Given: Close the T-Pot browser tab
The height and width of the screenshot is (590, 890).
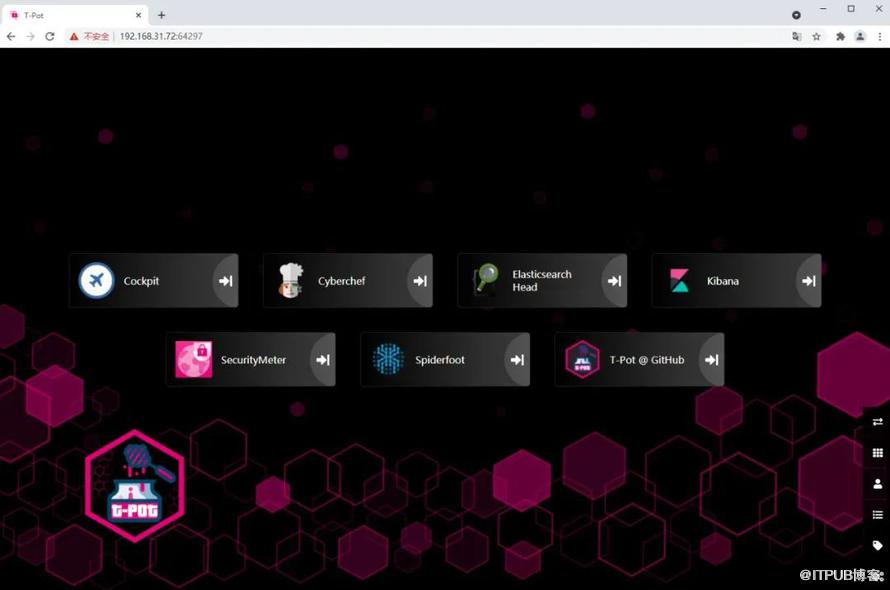Looking at the screenshot, I should tap(138, 15).
